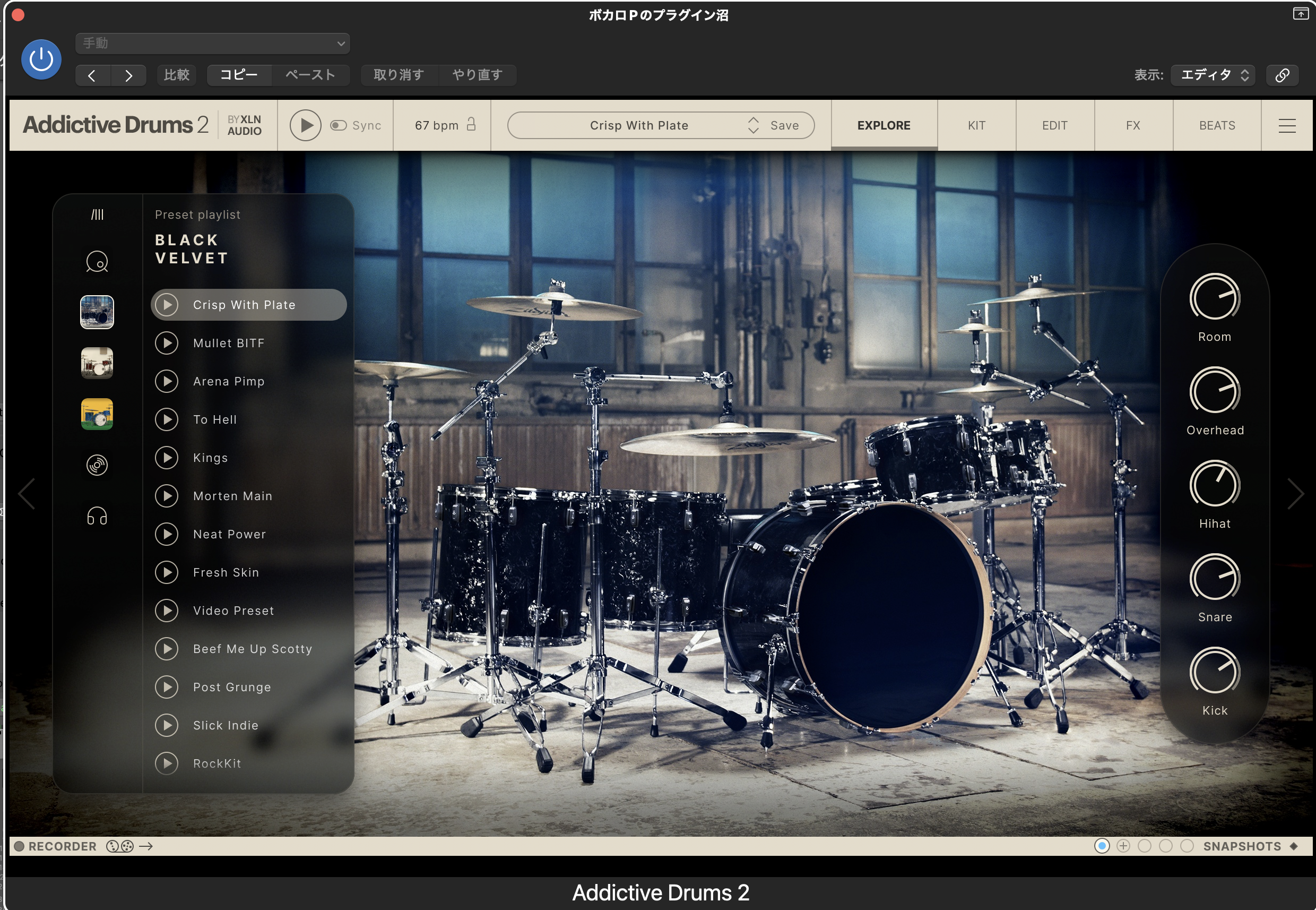Go to previous kit with left chevron
This screenshot has height=910, width=1316.
[x=27, y=494]
